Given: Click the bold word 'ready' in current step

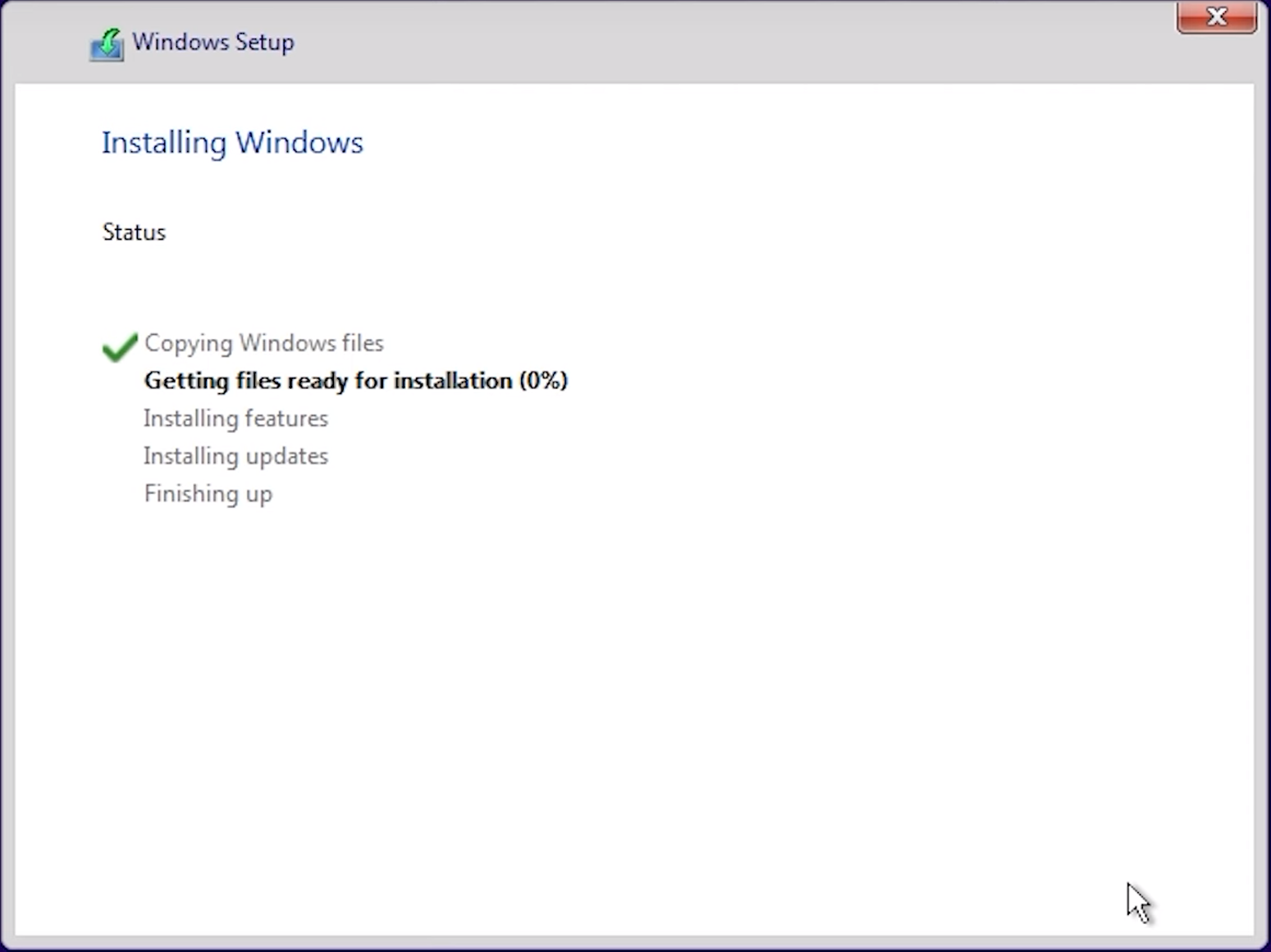Looking at the screenshot, I should pos(318,381).
